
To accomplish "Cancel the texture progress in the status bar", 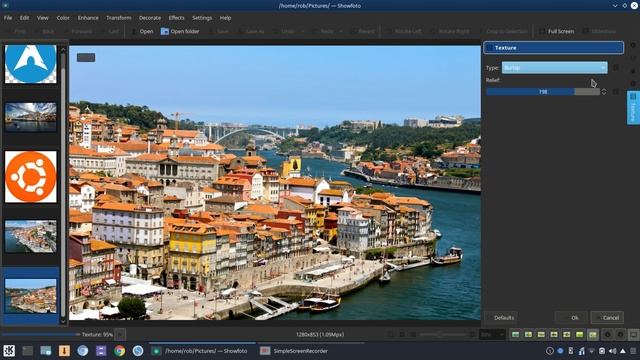I will 120,334.
